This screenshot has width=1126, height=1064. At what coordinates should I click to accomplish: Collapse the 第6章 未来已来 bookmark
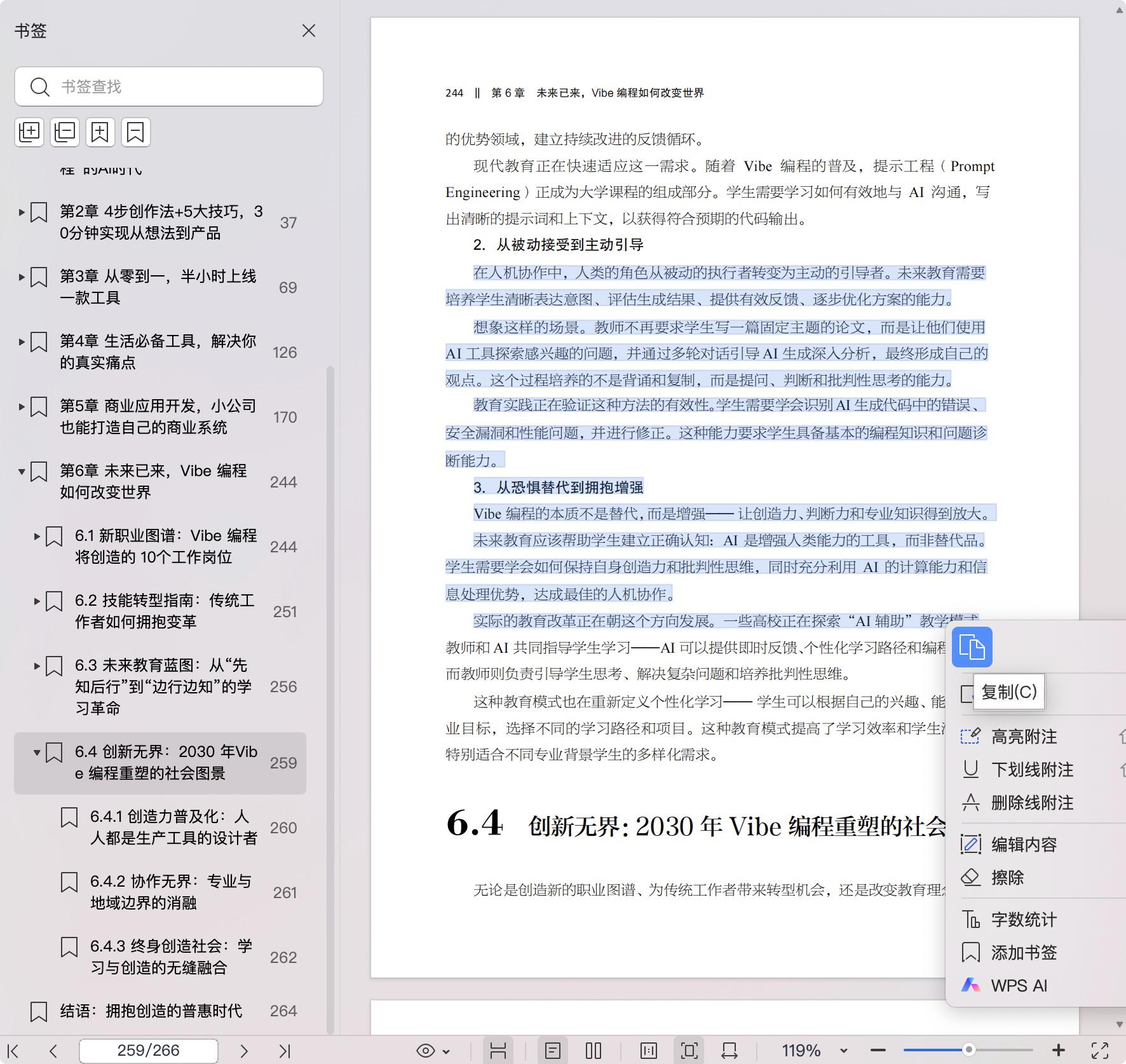pos(22,472)
